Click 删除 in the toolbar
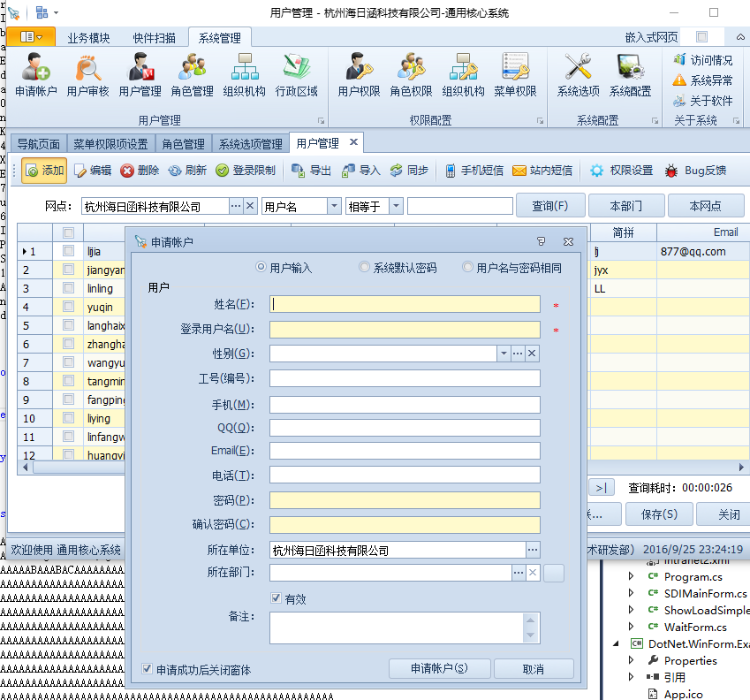 [x=140, y=170]
